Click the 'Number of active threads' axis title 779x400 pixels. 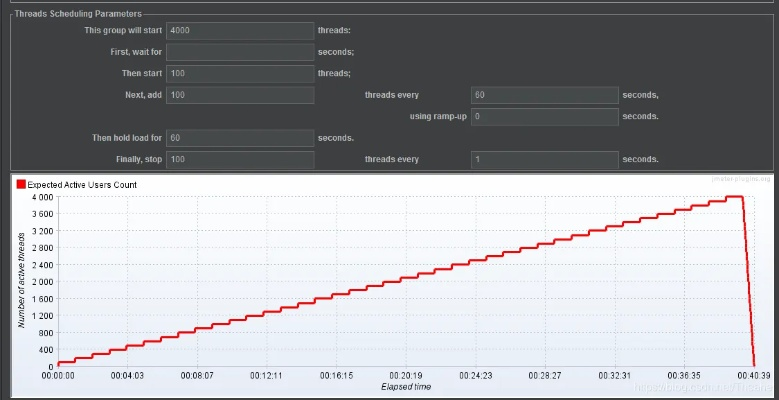[21, 280]
